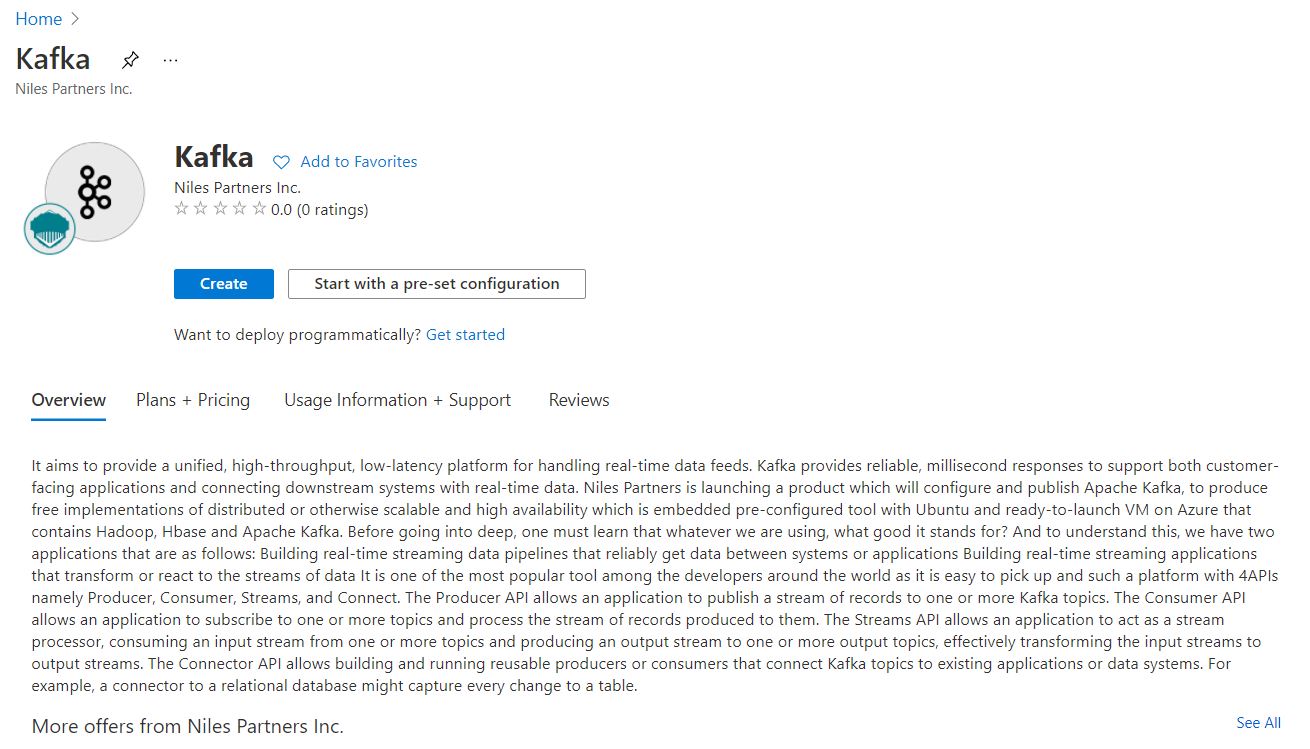
Task: Open the more options ellipsis menu
Action: point(170,60)
